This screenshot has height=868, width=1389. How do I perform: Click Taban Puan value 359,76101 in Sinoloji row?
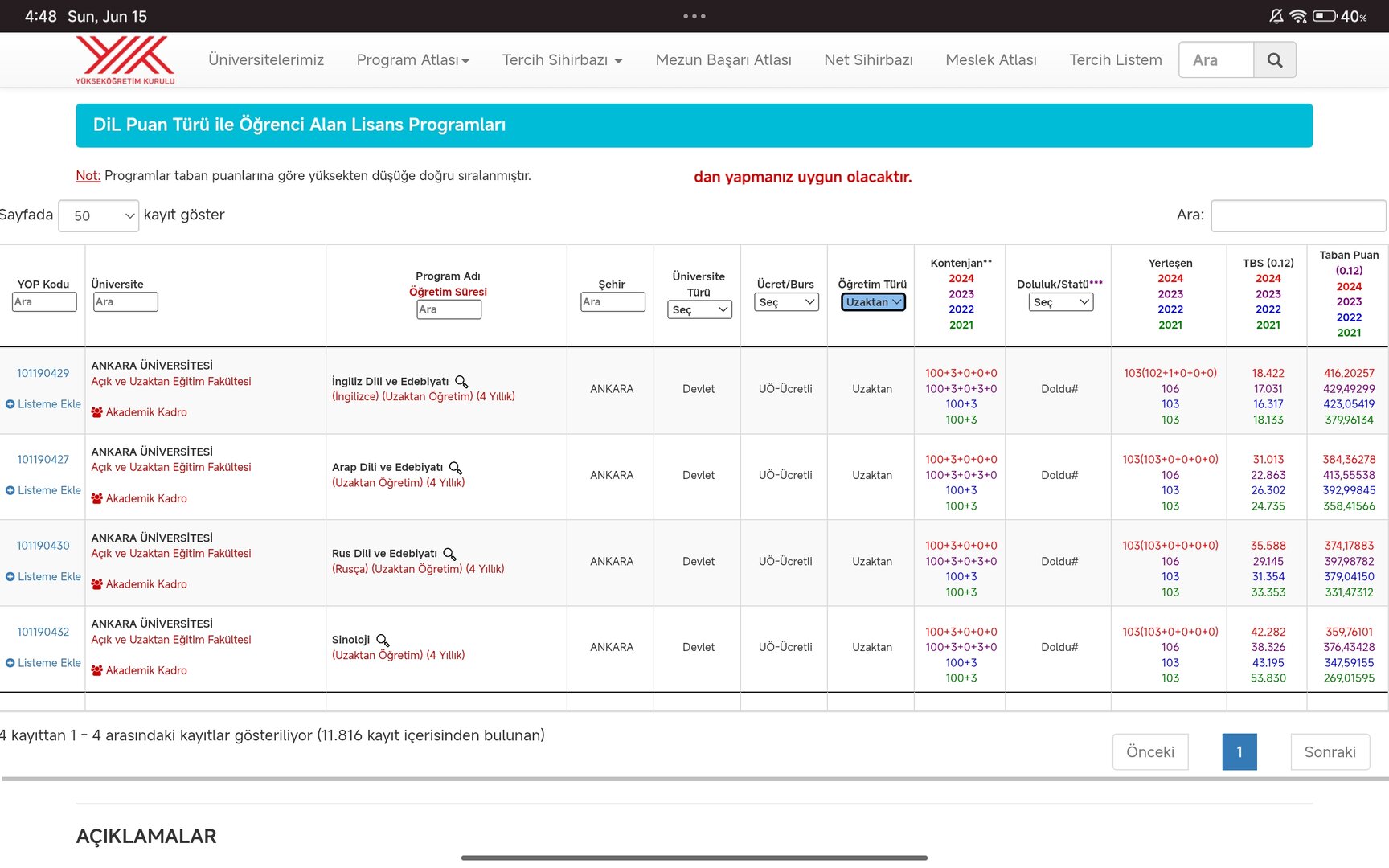click(1349, 632)
